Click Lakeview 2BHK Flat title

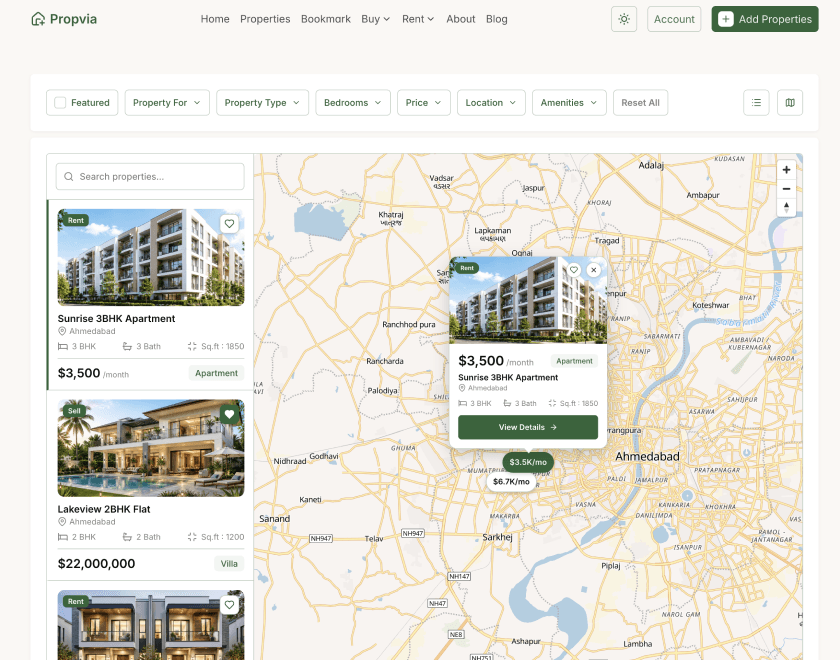pos(104,509)
